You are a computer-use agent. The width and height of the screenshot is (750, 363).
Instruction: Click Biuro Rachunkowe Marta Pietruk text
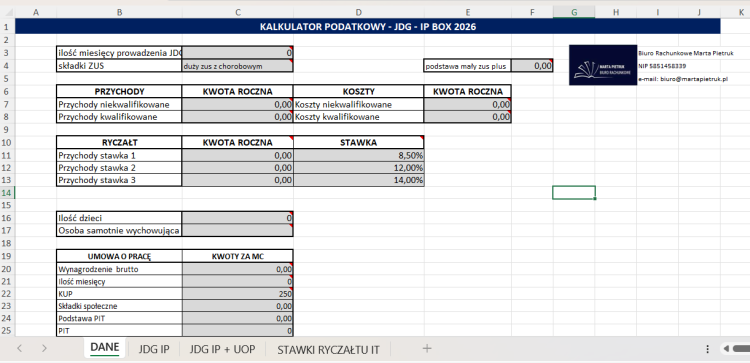(x=685, y=53)
